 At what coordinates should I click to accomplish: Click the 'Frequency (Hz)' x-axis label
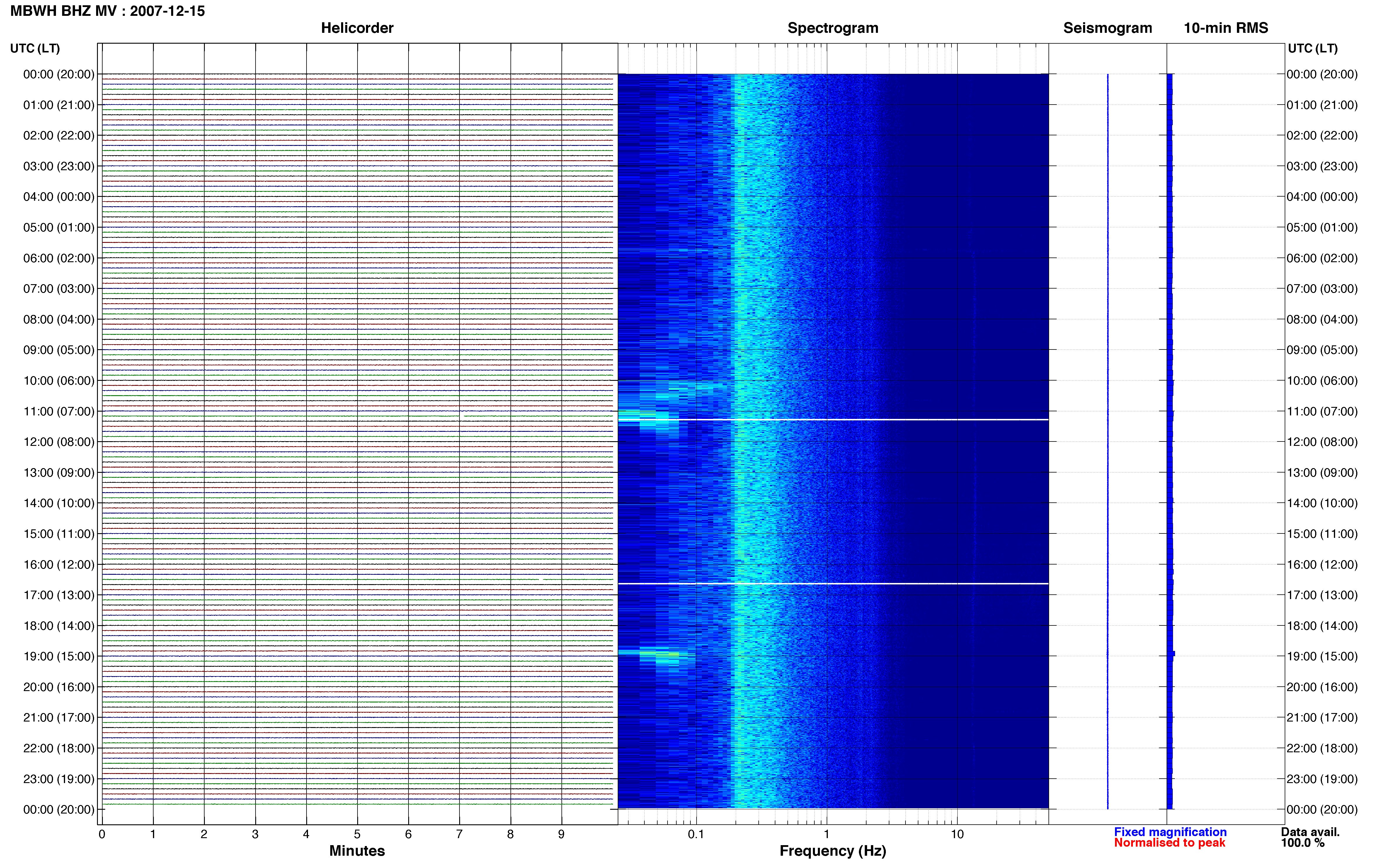(833, 851)
